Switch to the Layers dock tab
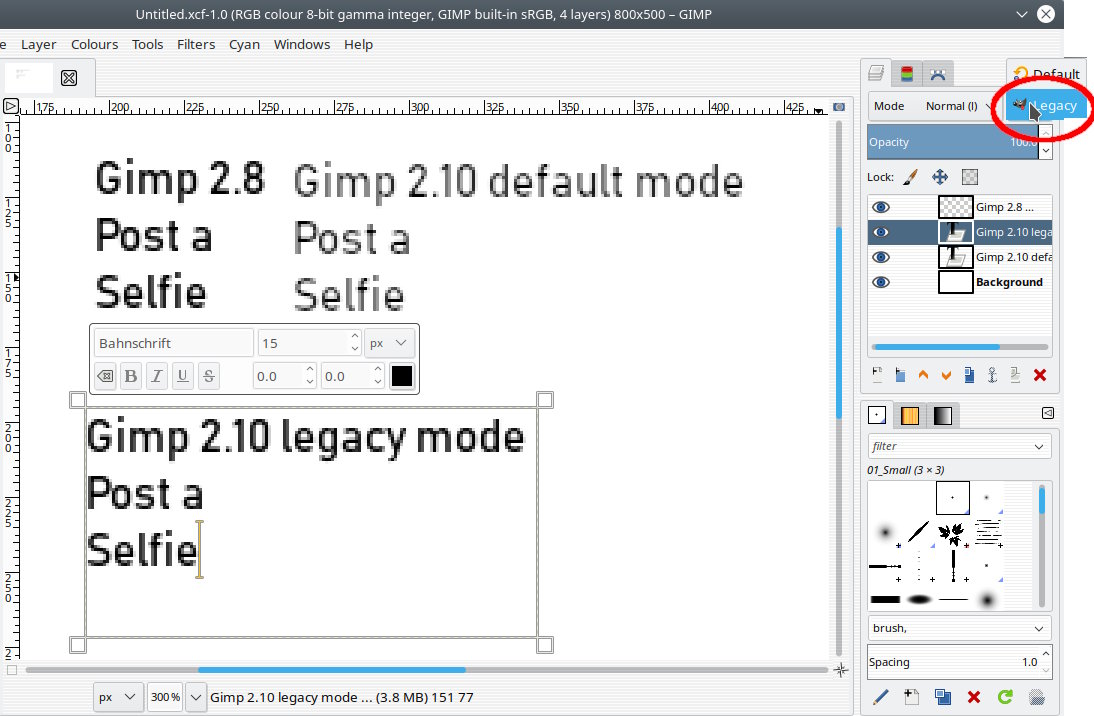This screenshot has width=1094, height=716. pos(876,73)
